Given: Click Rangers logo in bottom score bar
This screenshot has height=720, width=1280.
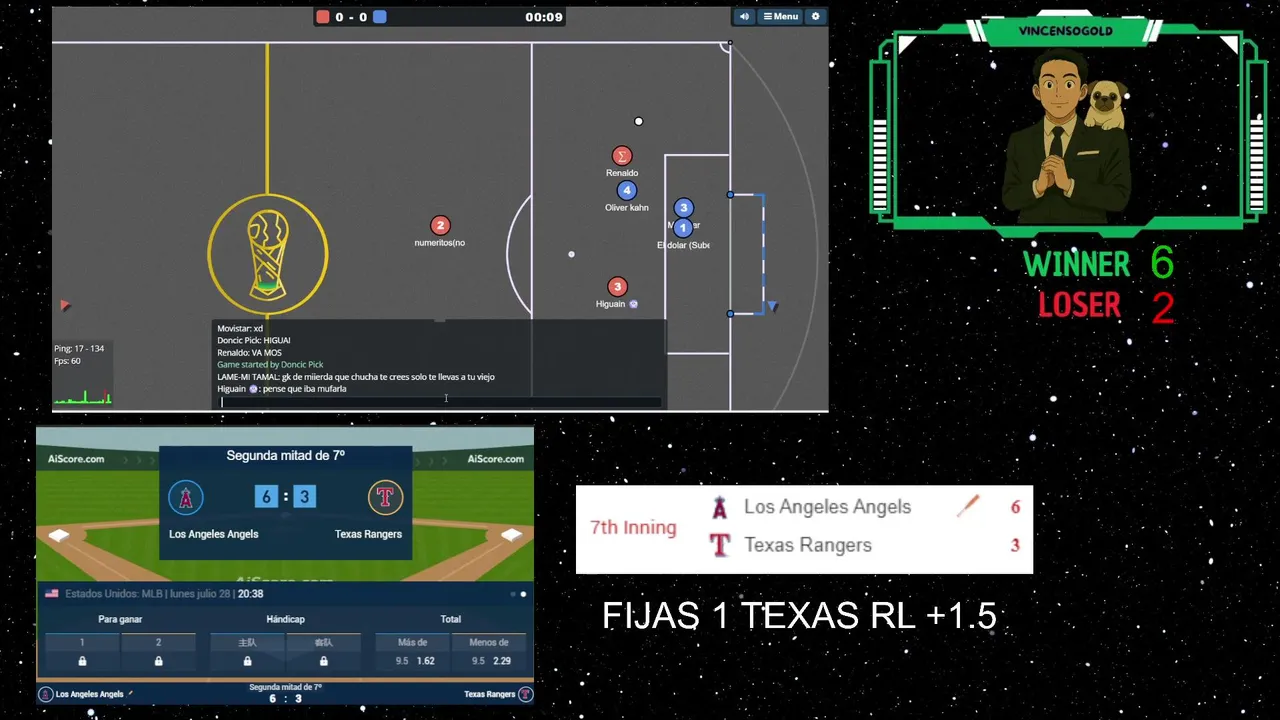Looking at the screenshot, I should click(x=525, y=694).
